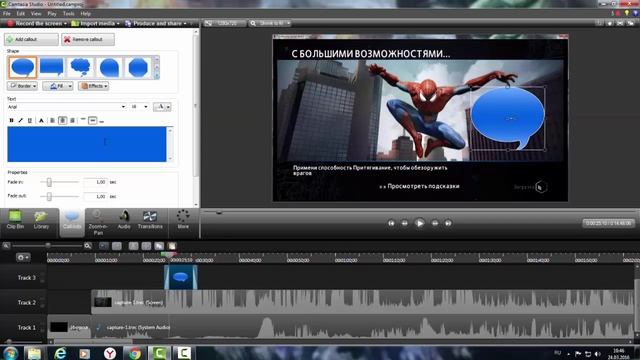Adjust the Fade in slider
The width and height of the screenshot is (640, 360).
pyautogui.click(x=49, y=182)
